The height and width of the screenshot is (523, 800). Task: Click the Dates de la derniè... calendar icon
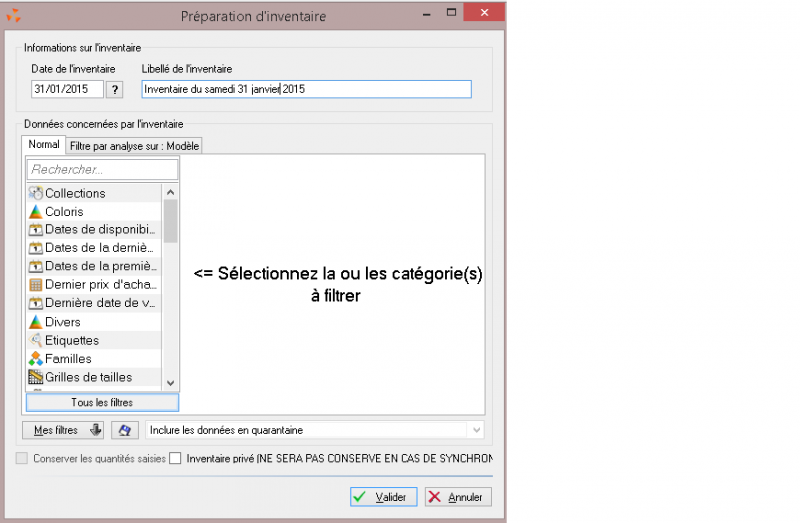35,248
